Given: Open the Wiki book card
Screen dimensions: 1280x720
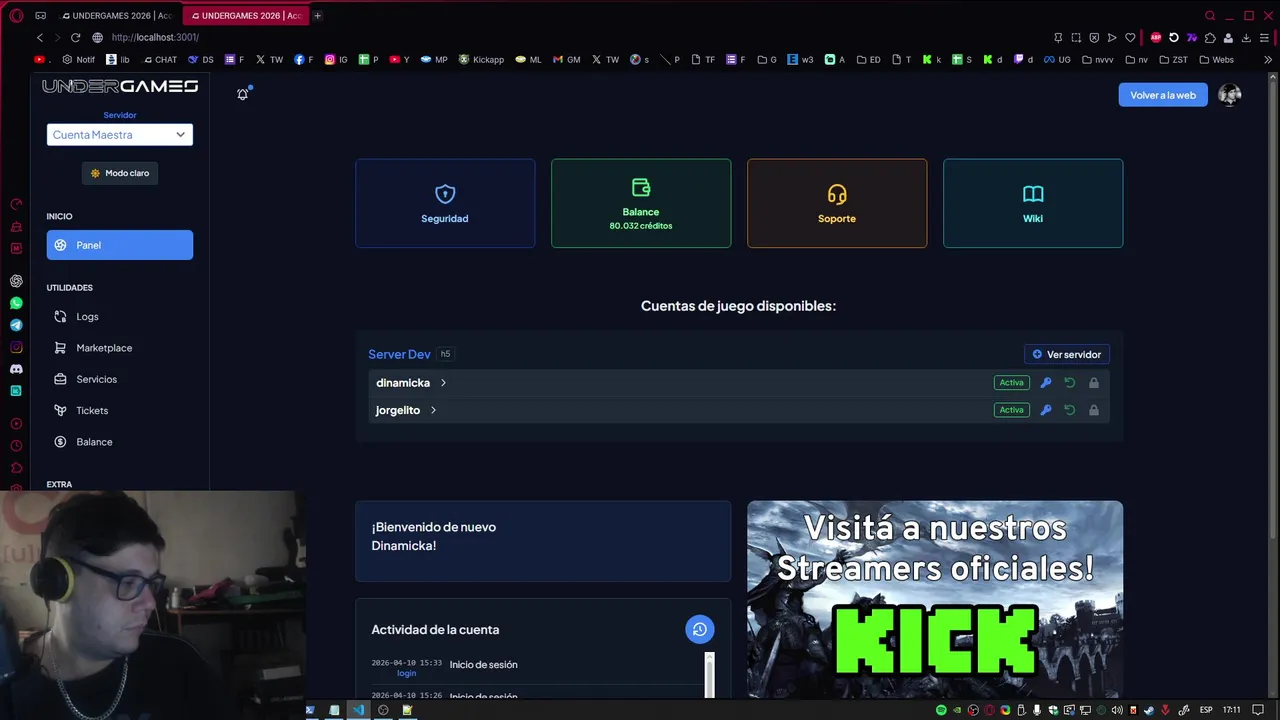Looking at the screenshot, I should (x=1033, y=203).
